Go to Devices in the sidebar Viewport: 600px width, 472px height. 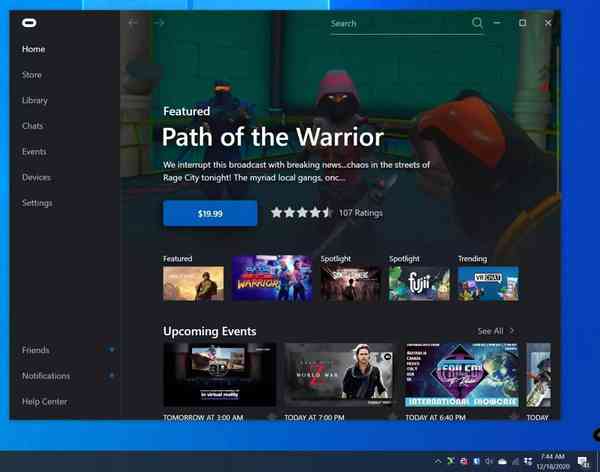coord(36,178)
